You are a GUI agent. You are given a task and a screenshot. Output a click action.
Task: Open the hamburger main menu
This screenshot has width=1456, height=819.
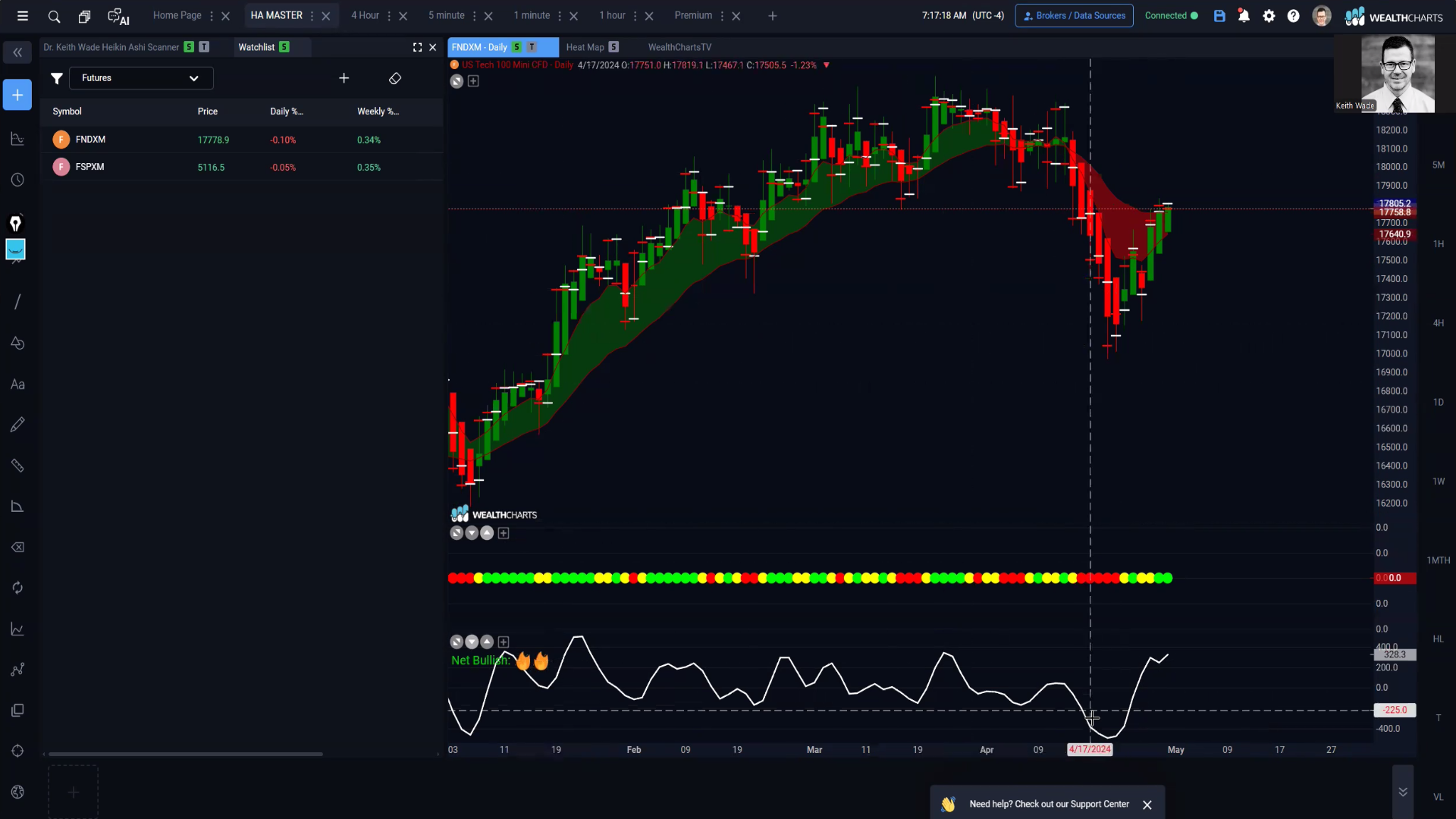click(x=23, y=16)
